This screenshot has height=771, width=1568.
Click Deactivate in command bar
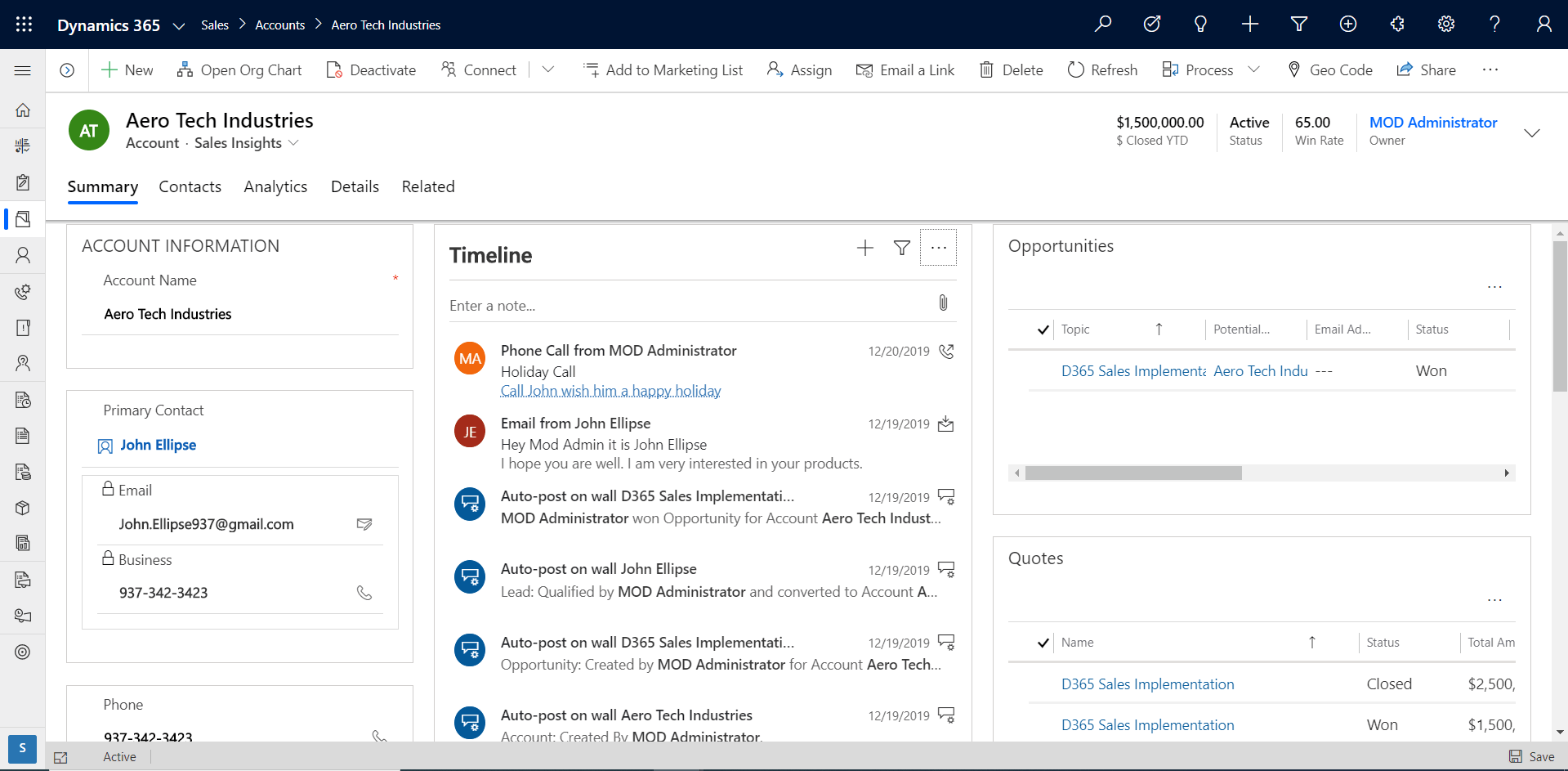tap(371, 70)
